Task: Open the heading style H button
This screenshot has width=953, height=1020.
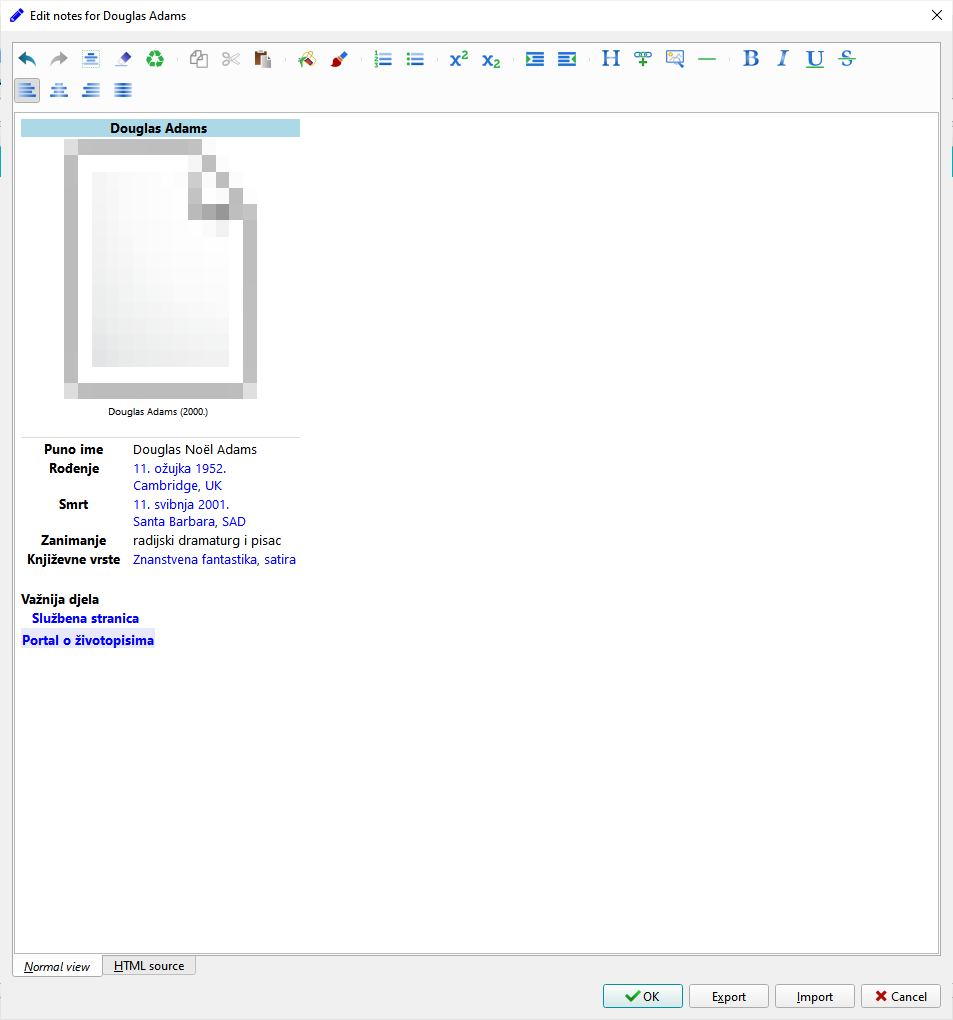Action: pyautogui.click(x=611, y=59)
